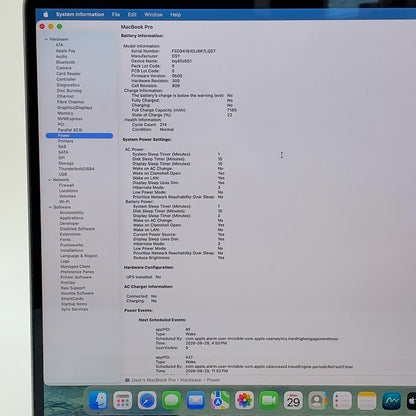Collapse the Network section disclosure triangle
416x416 pixels.
tap(50, 180)
